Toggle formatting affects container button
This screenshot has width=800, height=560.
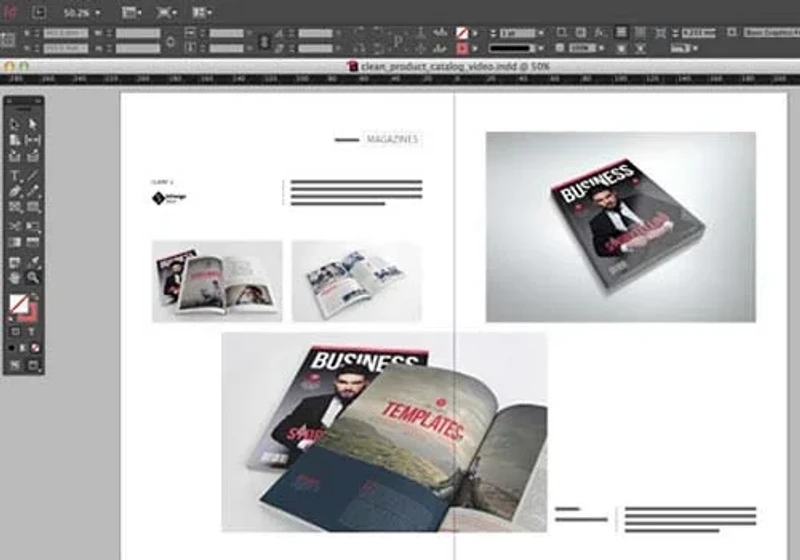pos(15,332)
